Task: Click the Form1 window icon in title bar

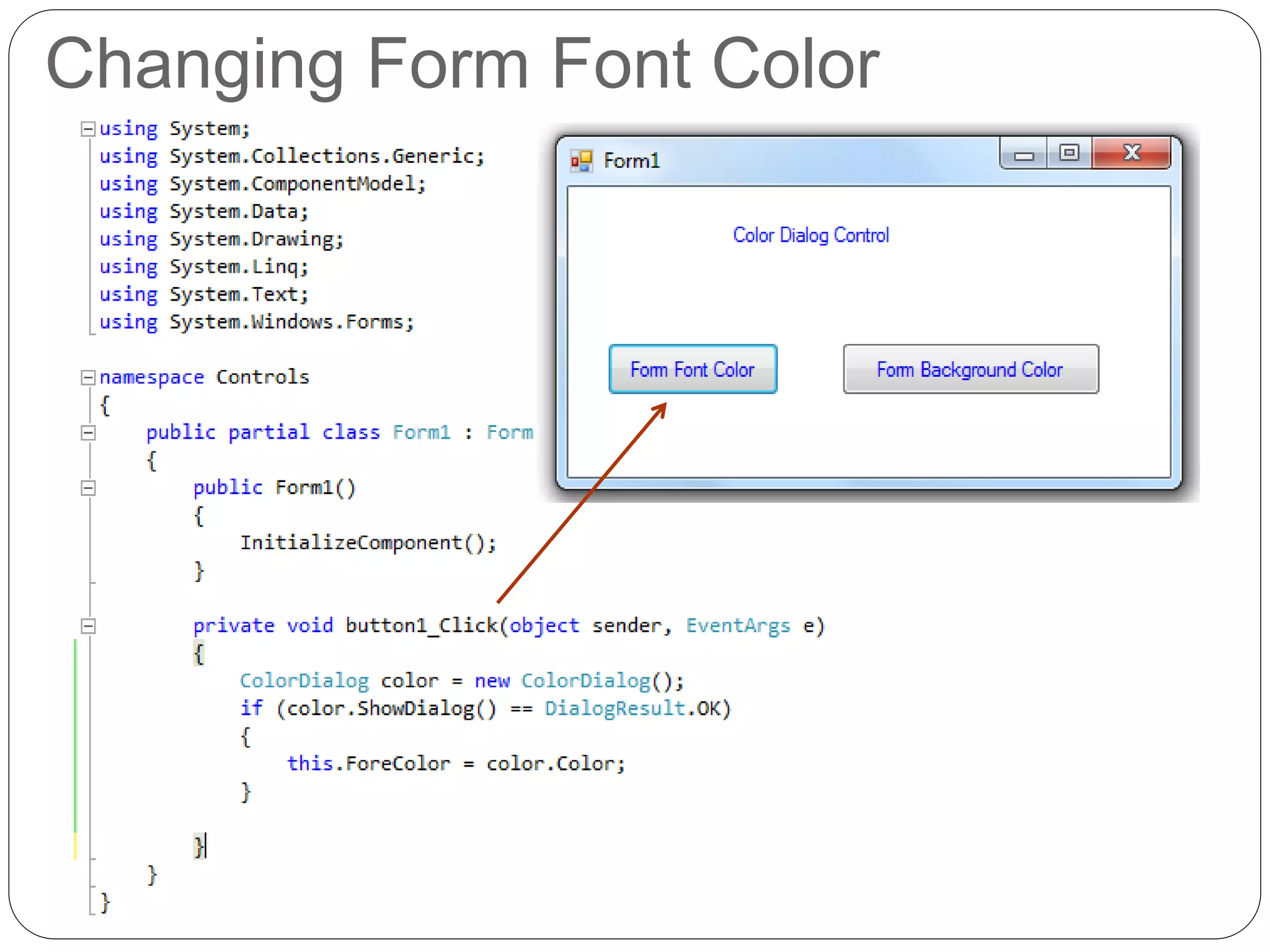Action: [582, 161]
